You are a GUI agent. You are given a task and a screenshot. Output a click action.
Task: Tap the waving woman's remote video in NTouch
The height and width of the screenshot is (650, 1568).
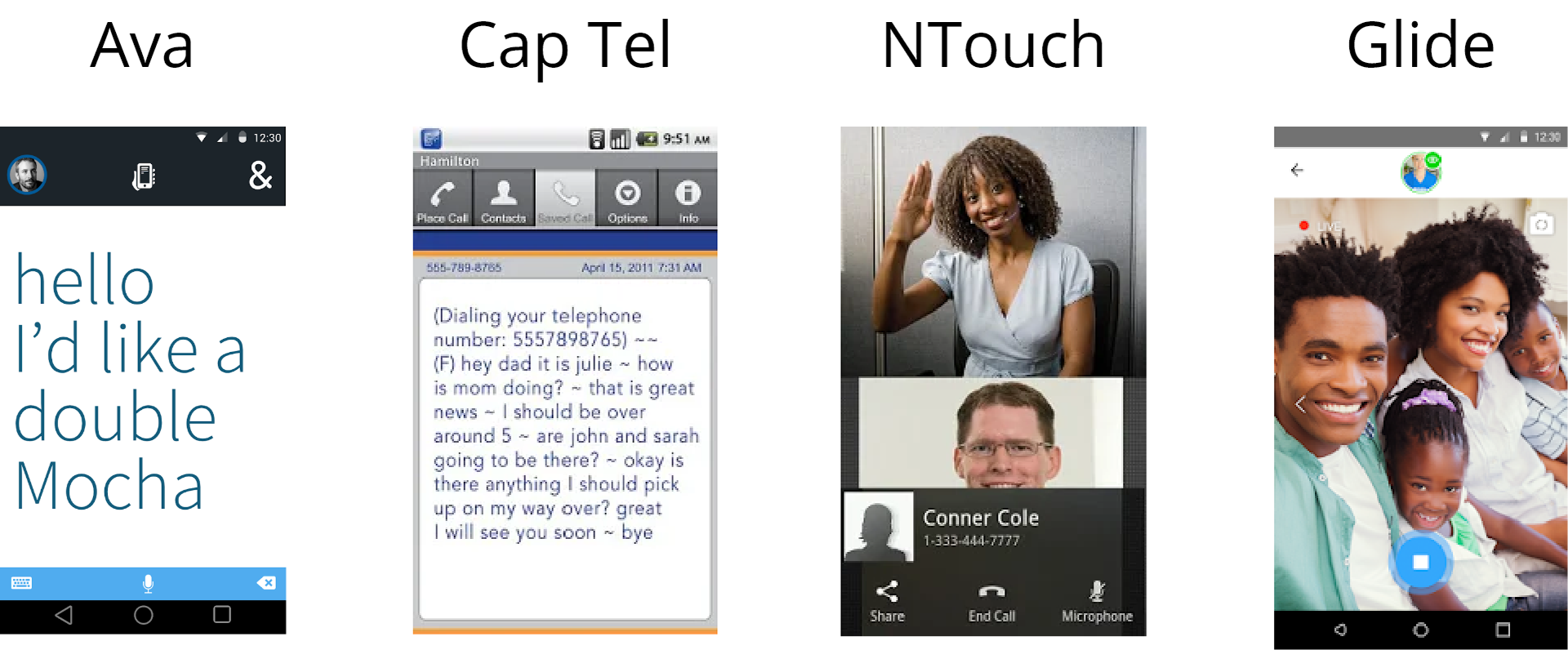tap(993, 252)
